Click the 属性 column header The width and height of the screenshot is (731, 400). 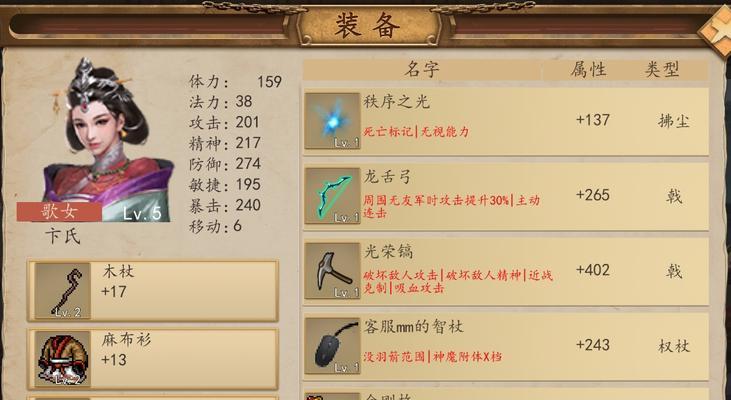point(588,70)
